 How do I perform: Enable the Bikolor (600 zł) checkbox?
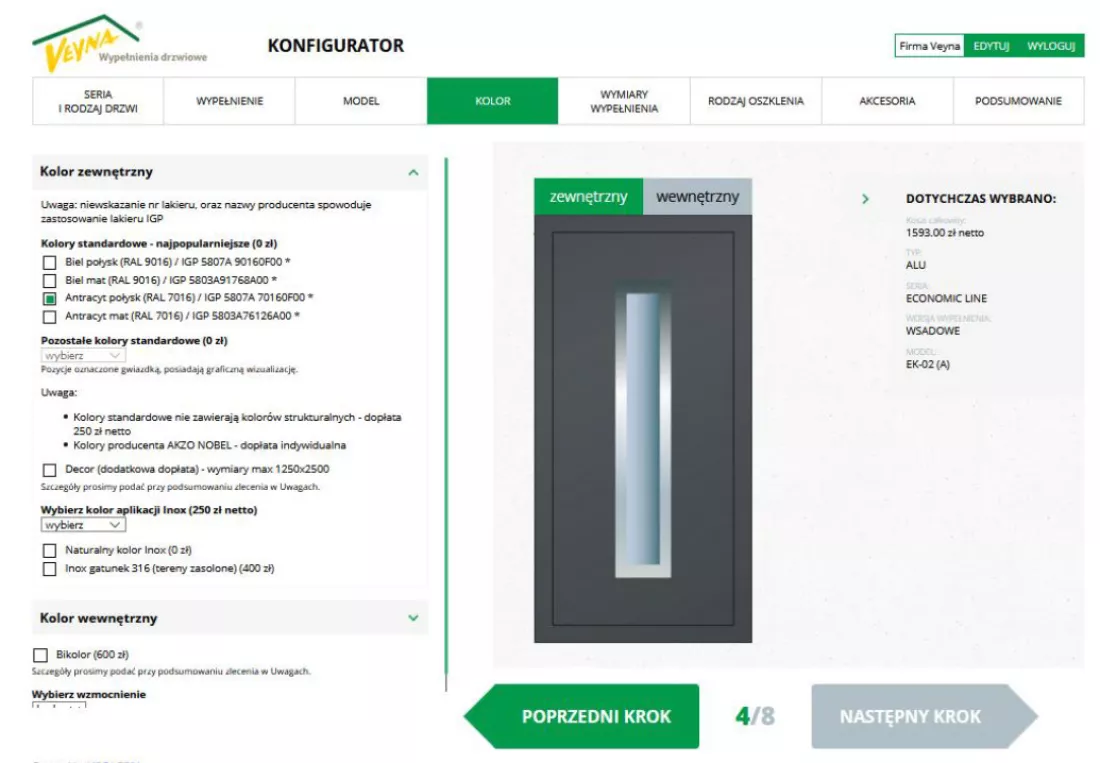[40, 655]
